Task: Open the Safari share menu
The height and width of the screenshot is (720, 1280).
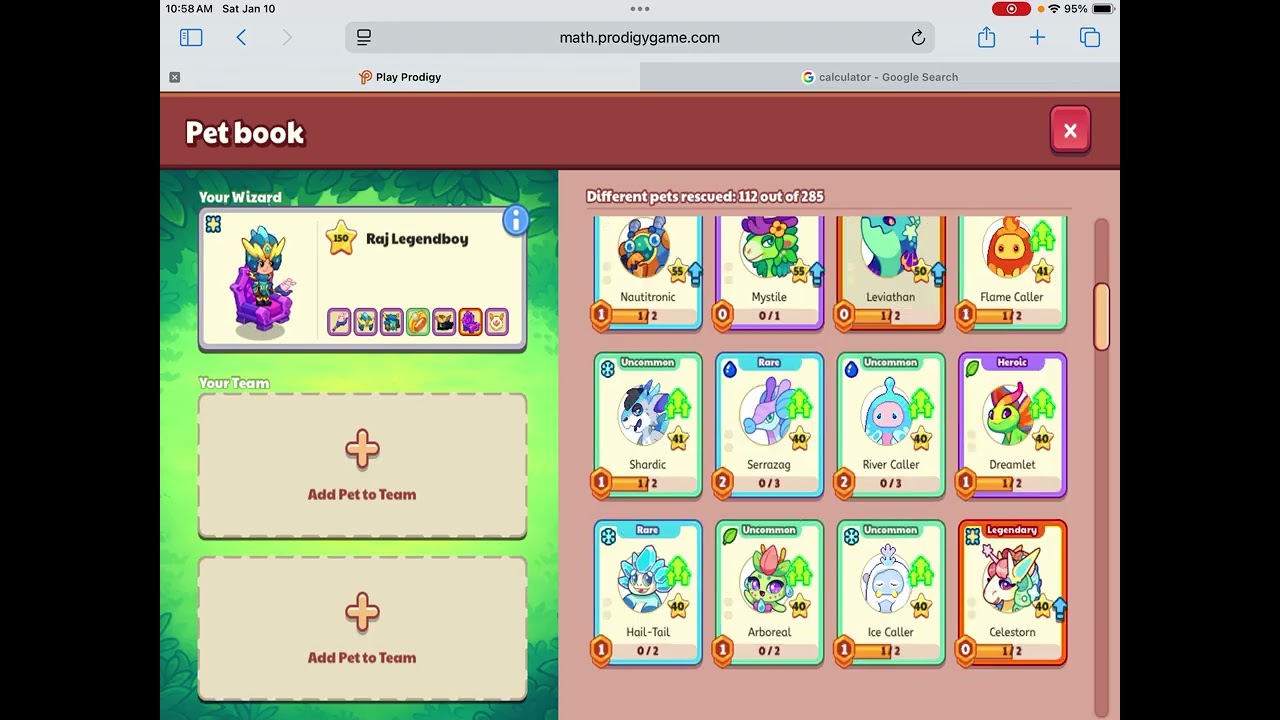Action: [987, 37]
